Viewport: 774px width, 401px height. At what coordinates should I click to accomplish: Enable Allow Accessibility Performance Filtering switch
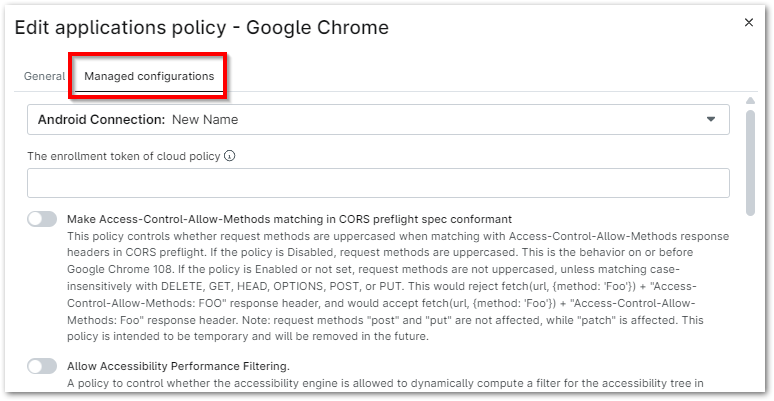(42, 366)
